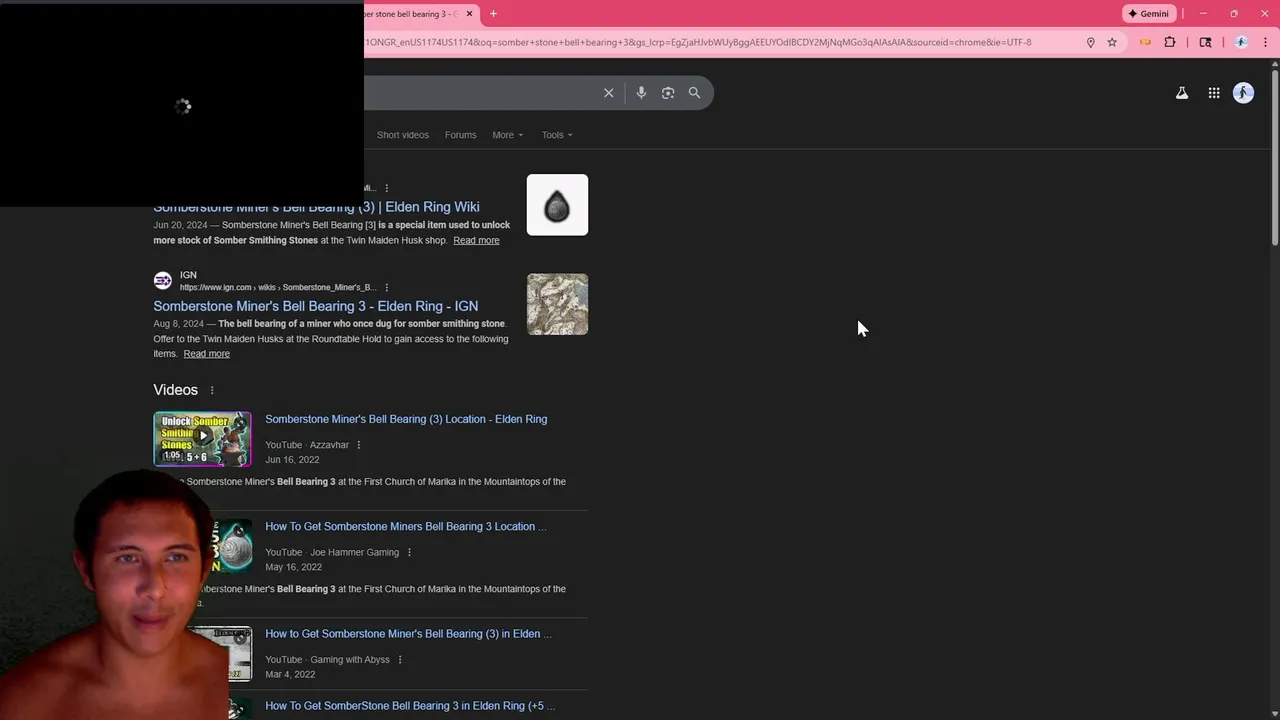This screenshot has width=1280, height=720.
Task: Open a new browser tab
Action: coord(493,14)
